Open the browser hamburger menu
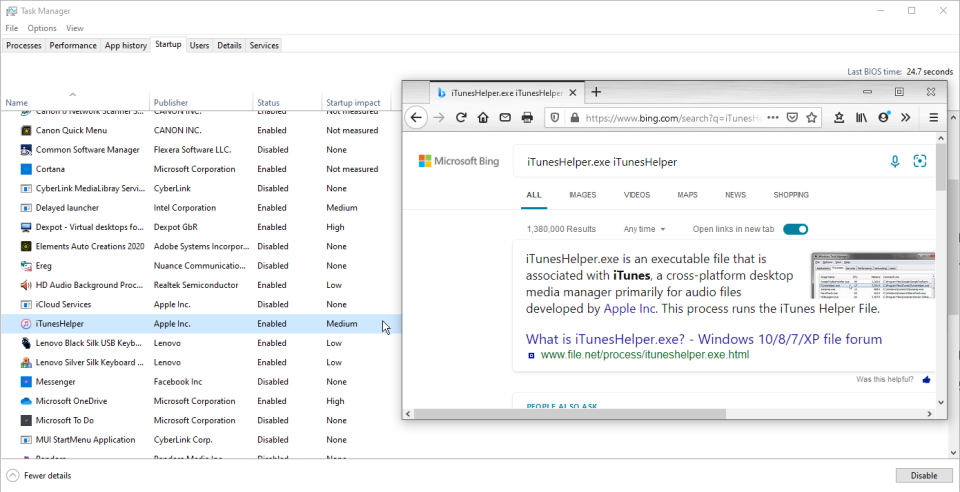 click(x=934, y=117)
